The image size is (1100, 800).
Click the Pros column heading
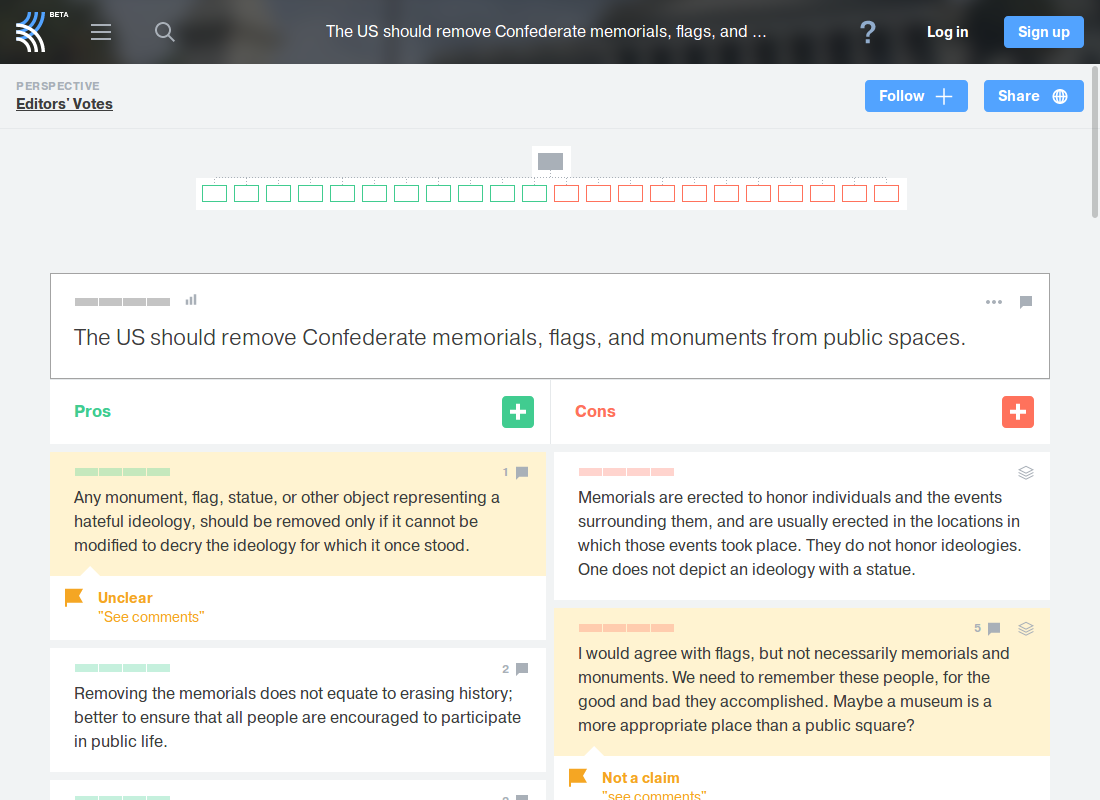(93, 411)
